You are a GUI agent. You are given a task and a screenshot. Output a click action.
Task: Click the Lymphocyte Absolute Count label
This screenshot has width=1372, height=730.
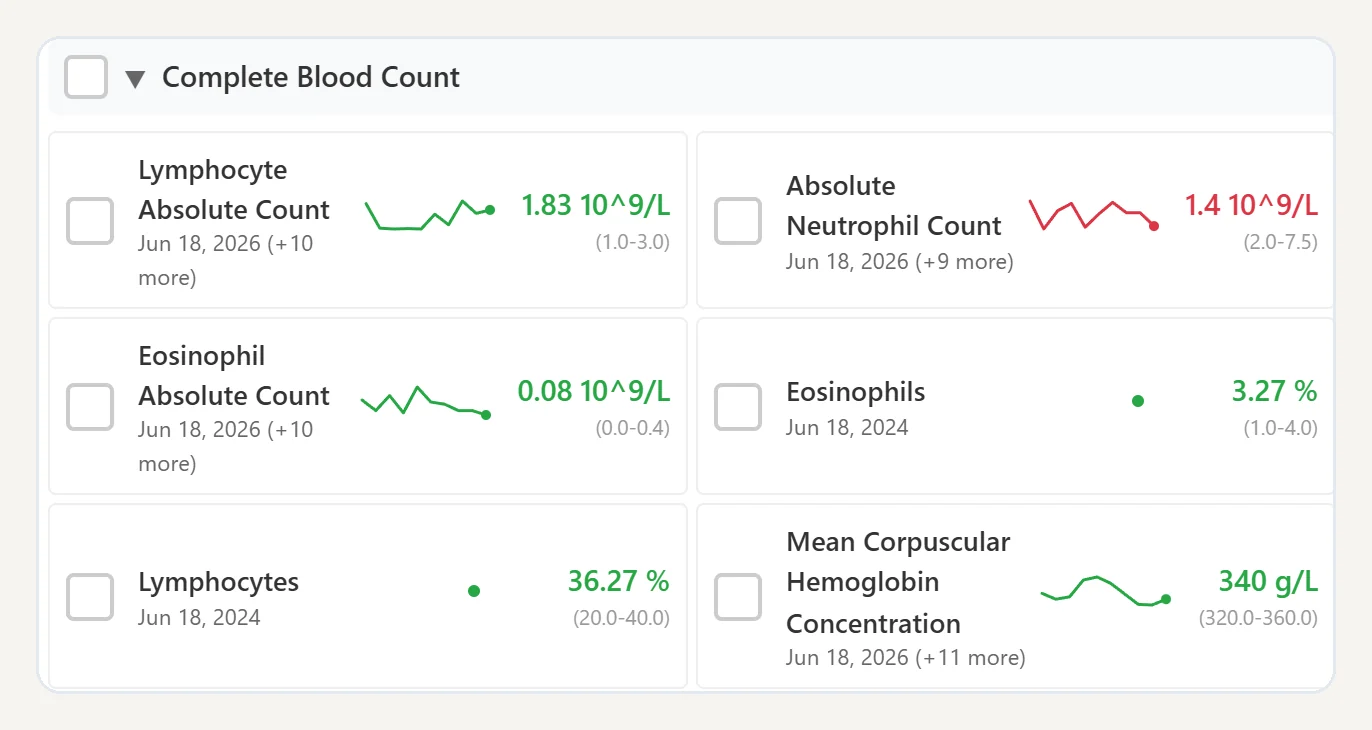234,190
